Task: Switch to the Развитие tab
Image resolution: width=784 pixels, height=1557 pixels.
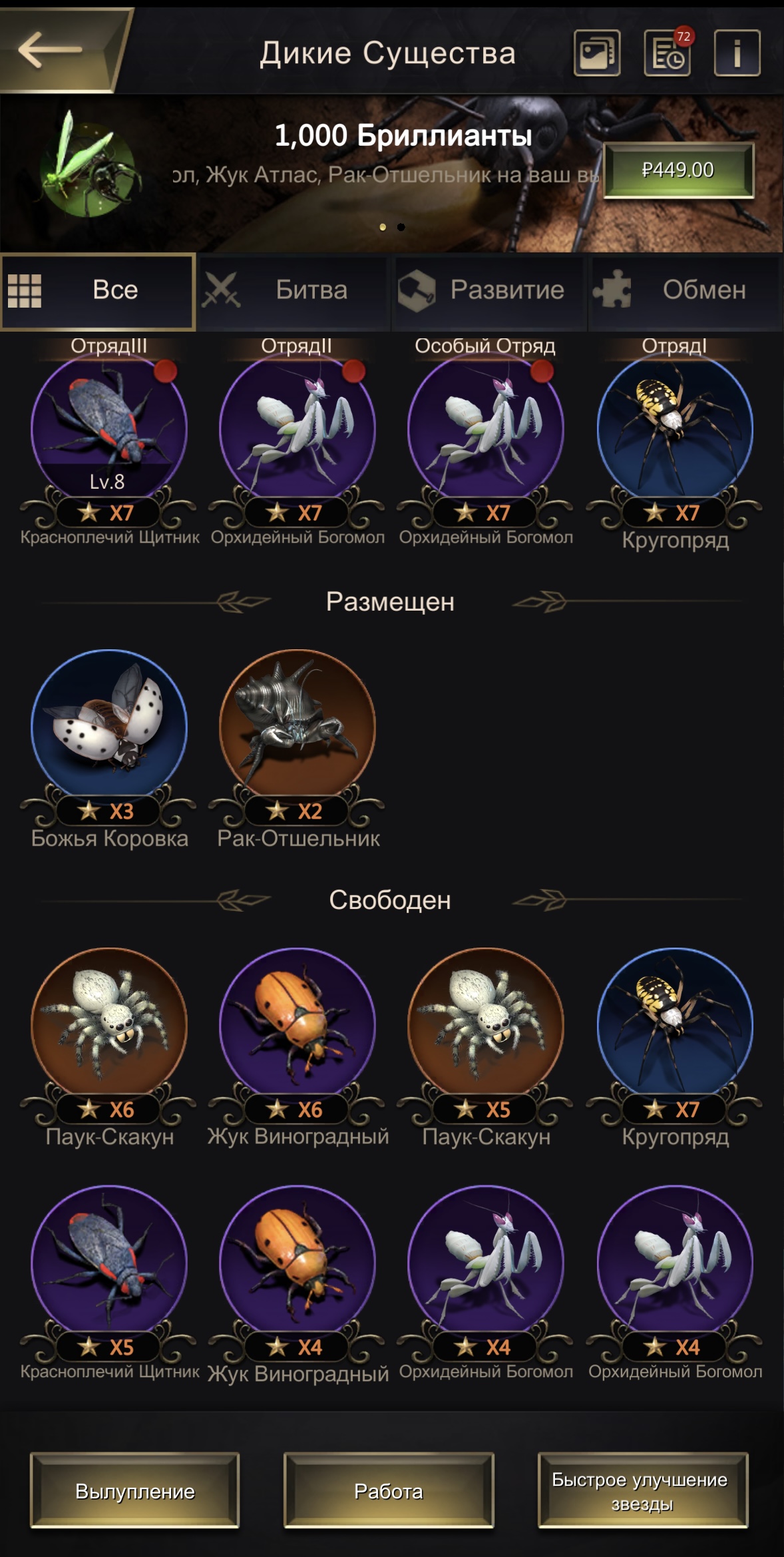Action: click(490, 291)
